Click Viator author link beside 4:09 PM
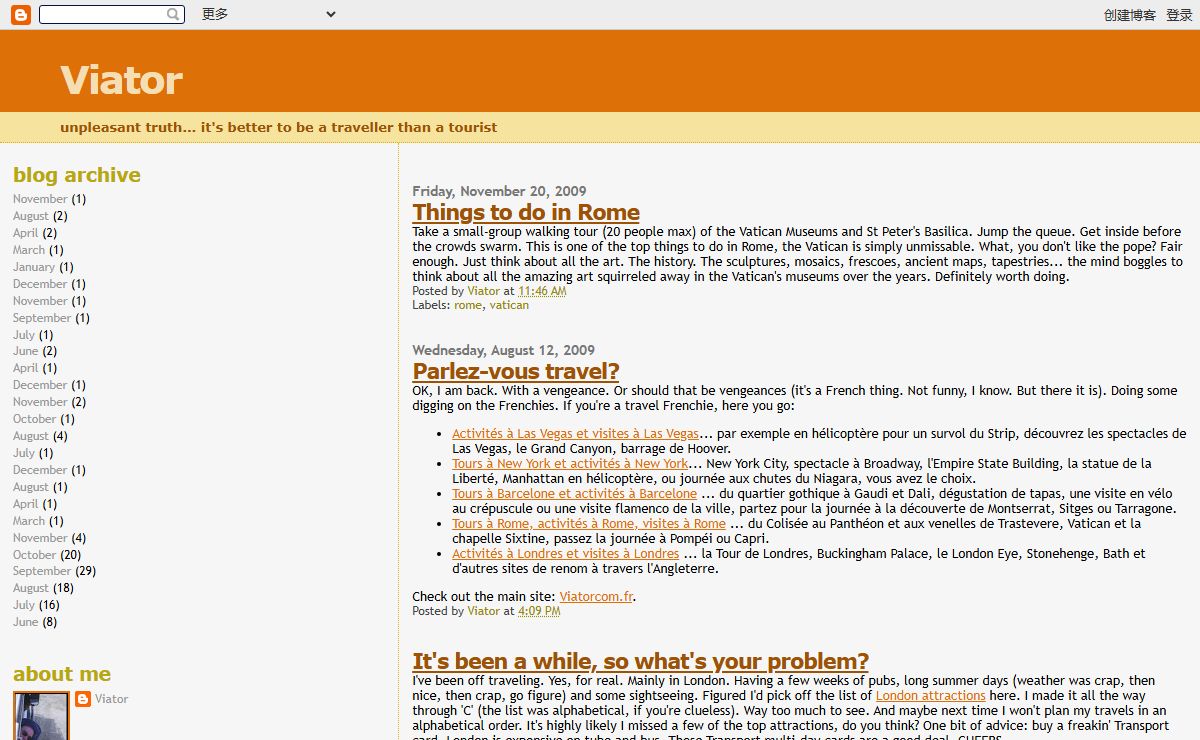Image resolution: width=1200 pixels, height=740 pixels. pyautogui.click(x=484, y=611)
